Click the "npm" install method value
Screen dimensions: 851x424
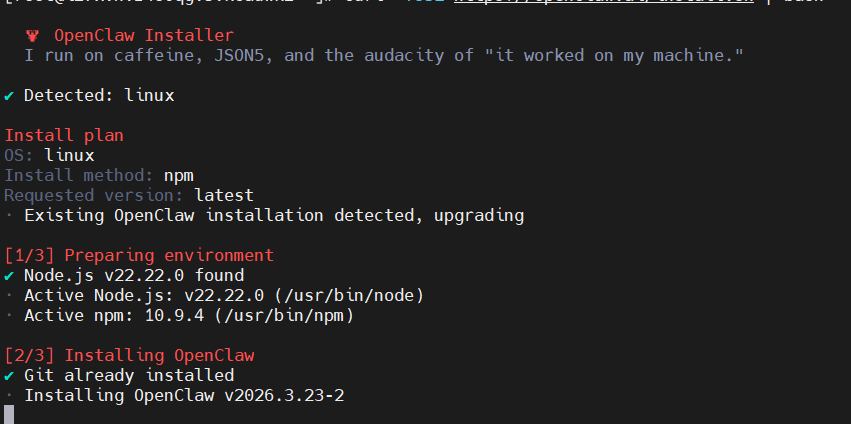pos(179,175)
